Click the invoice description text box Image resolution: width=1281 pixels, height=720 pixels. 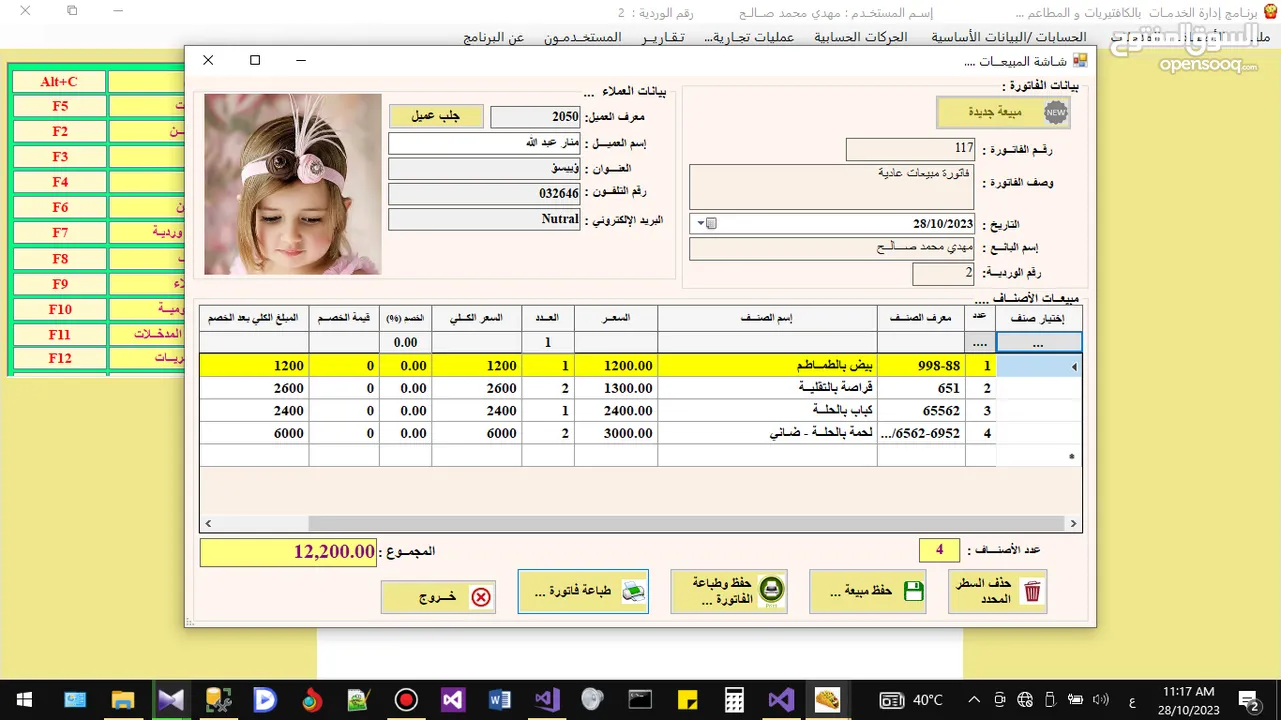click(832, 187)
